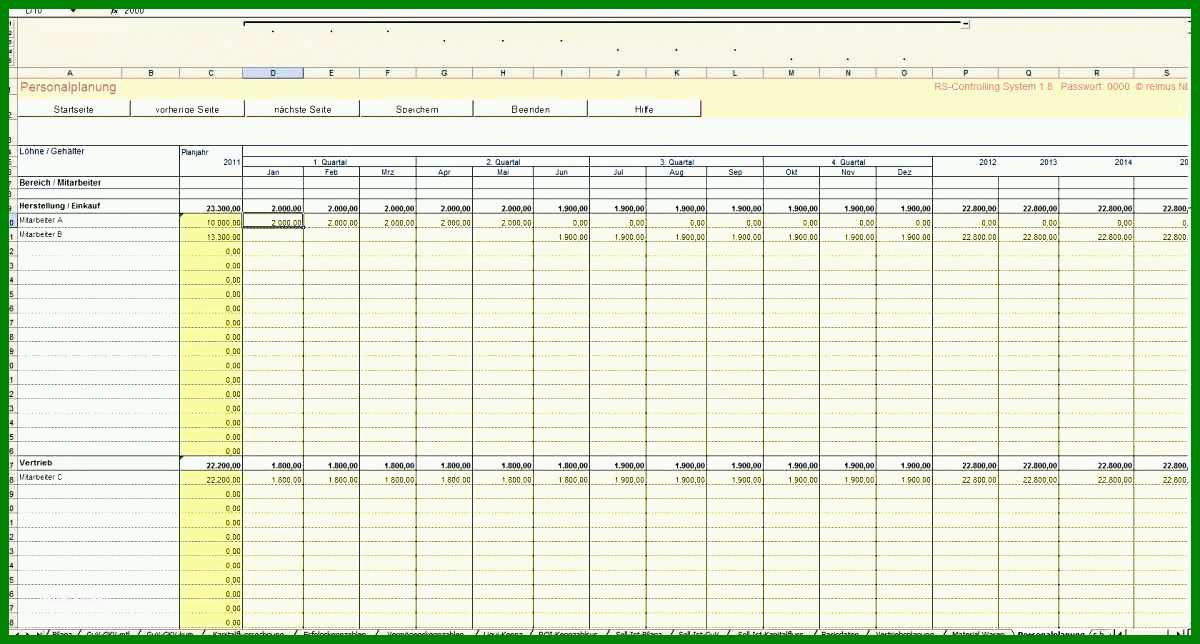
Task: Select the active Jan cell of Mitarbeiter A
Action: click(x=273, y=223)
